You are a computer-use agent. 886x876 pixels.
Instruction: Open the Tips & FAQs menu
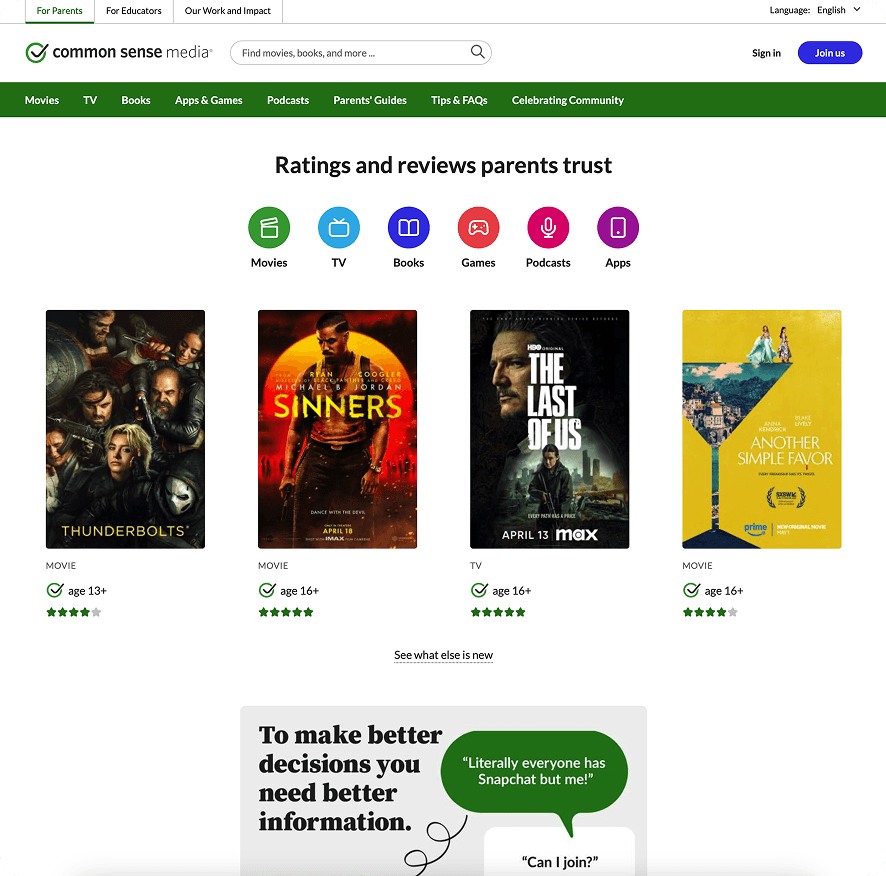point(459,100)
